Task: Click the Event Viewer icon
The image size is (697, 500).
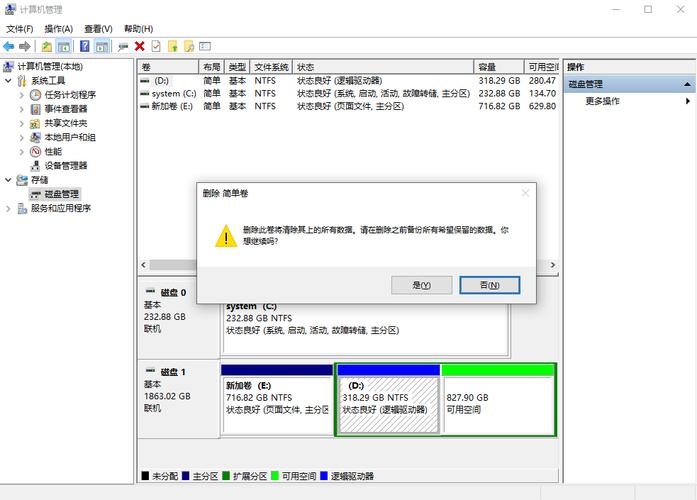Action: tap(35, 109)
